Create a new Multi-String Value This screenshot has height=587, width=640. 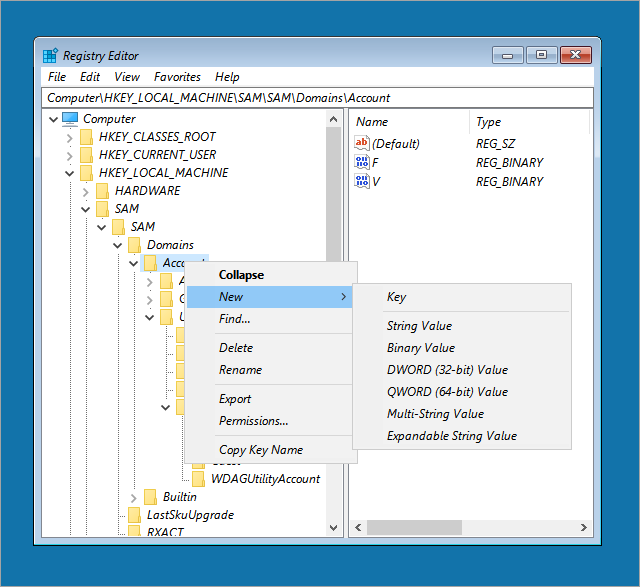[x=462, y=414]
